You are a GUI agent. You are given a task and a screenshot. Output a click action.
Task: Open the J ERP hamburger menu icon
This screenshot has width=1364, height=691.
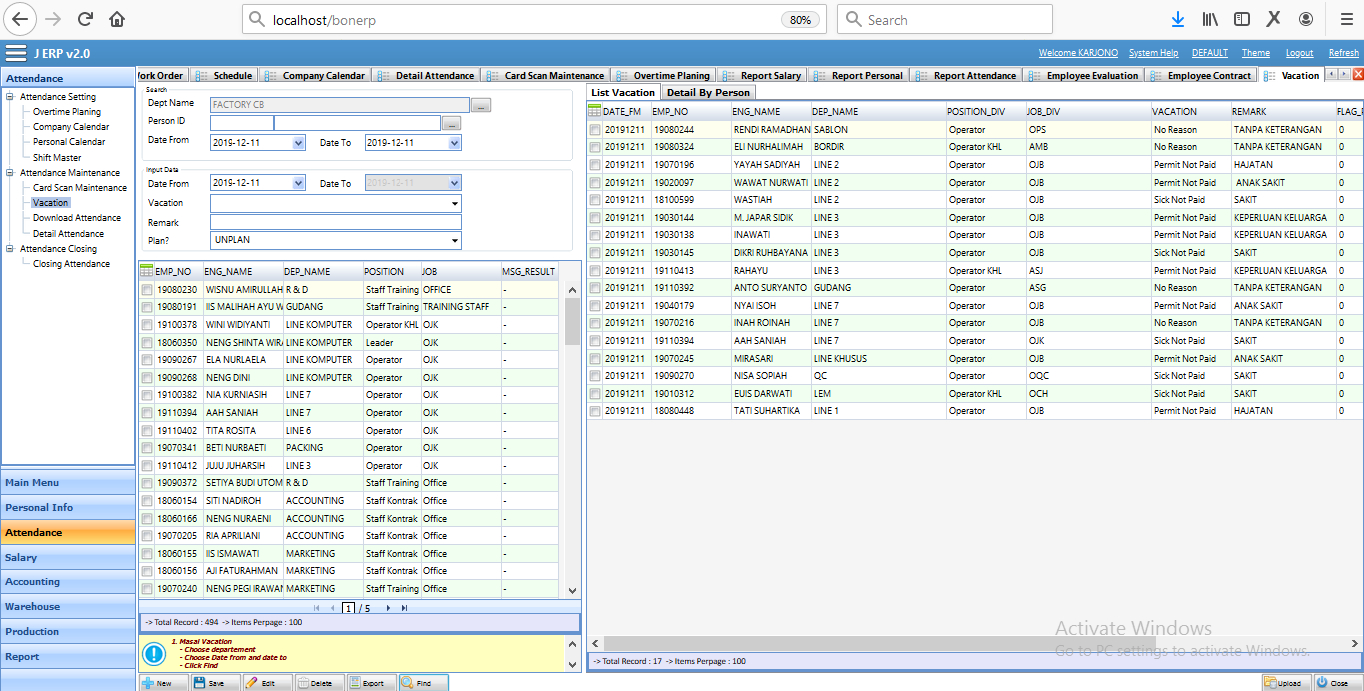click(16, 53)
